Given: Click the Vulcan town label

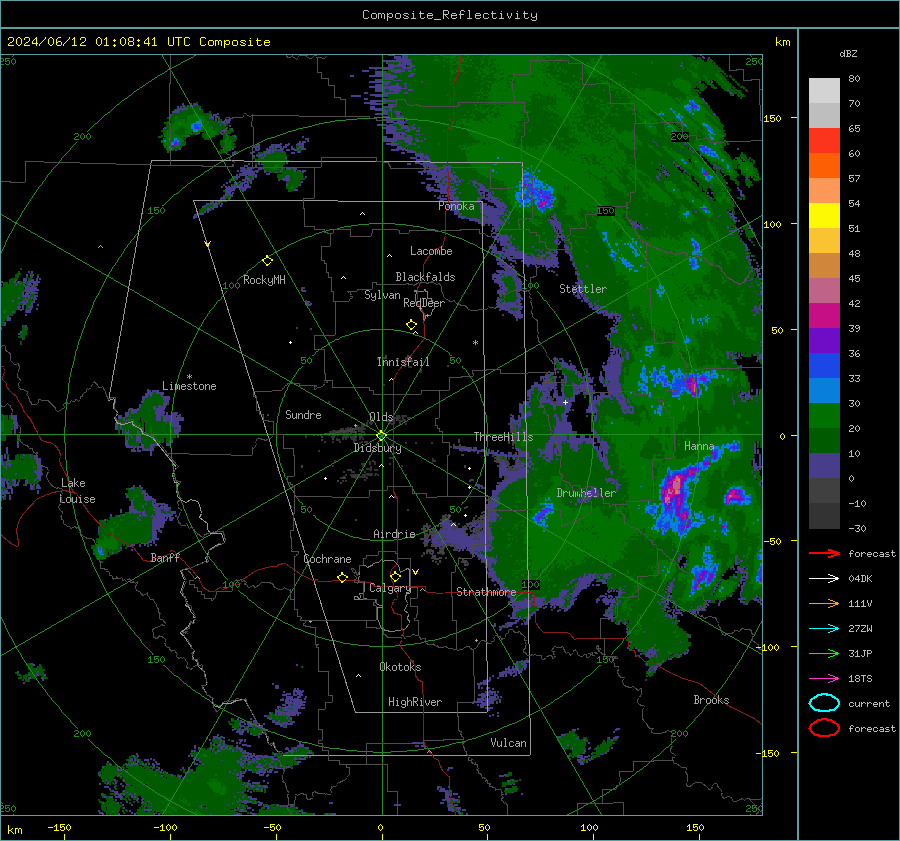Looking at the screenshot, I should pos(508,743).
